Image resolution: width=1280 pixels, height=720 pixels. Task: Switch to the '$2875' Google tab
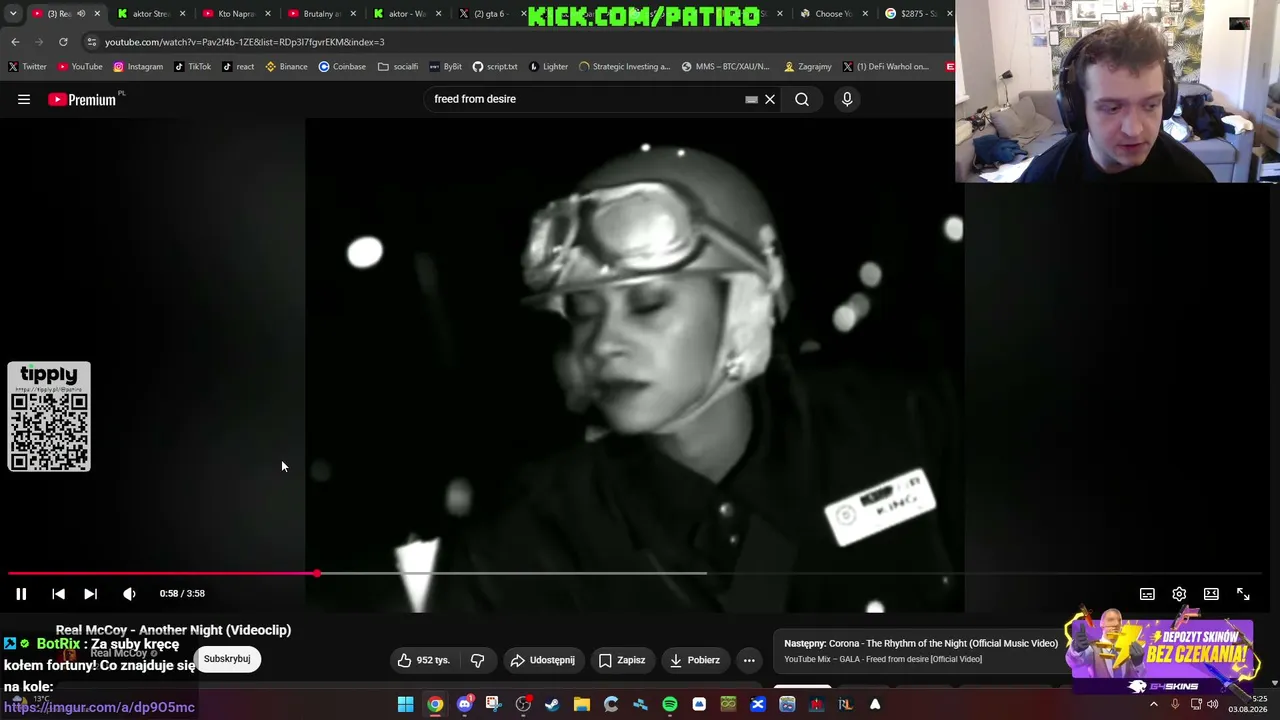point(917,13)
